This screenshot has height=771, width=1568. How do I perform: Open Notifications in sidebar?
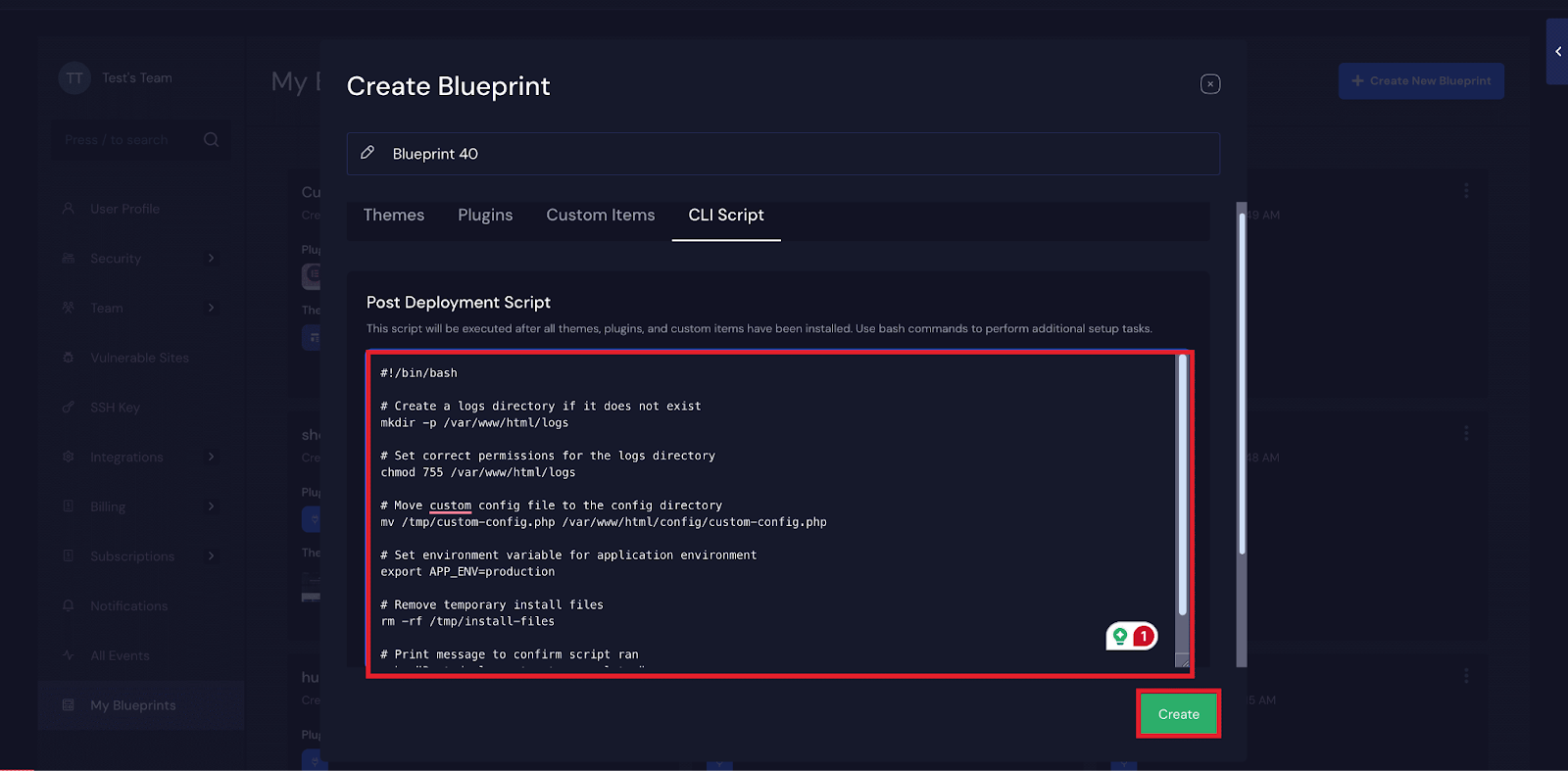coord(128,606)
